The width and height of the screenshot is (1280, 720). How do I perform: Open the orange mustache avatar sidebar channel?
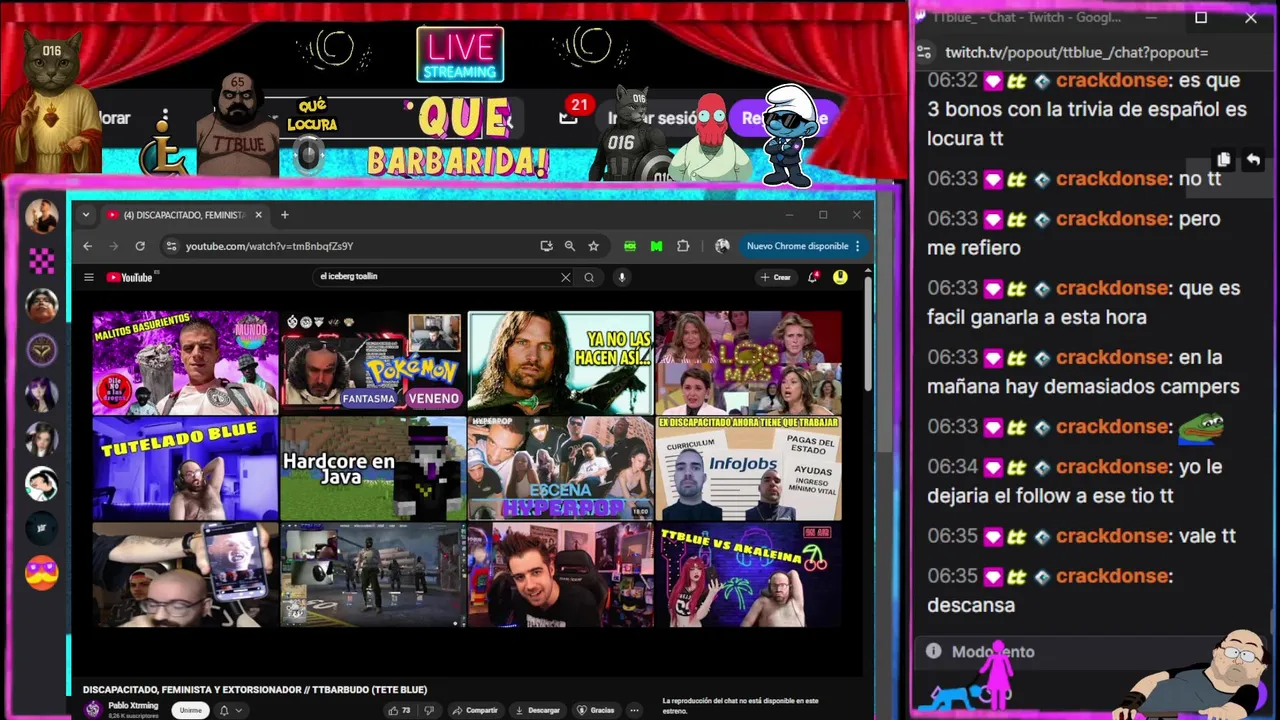pyautogui.click(x=42, y=572)
